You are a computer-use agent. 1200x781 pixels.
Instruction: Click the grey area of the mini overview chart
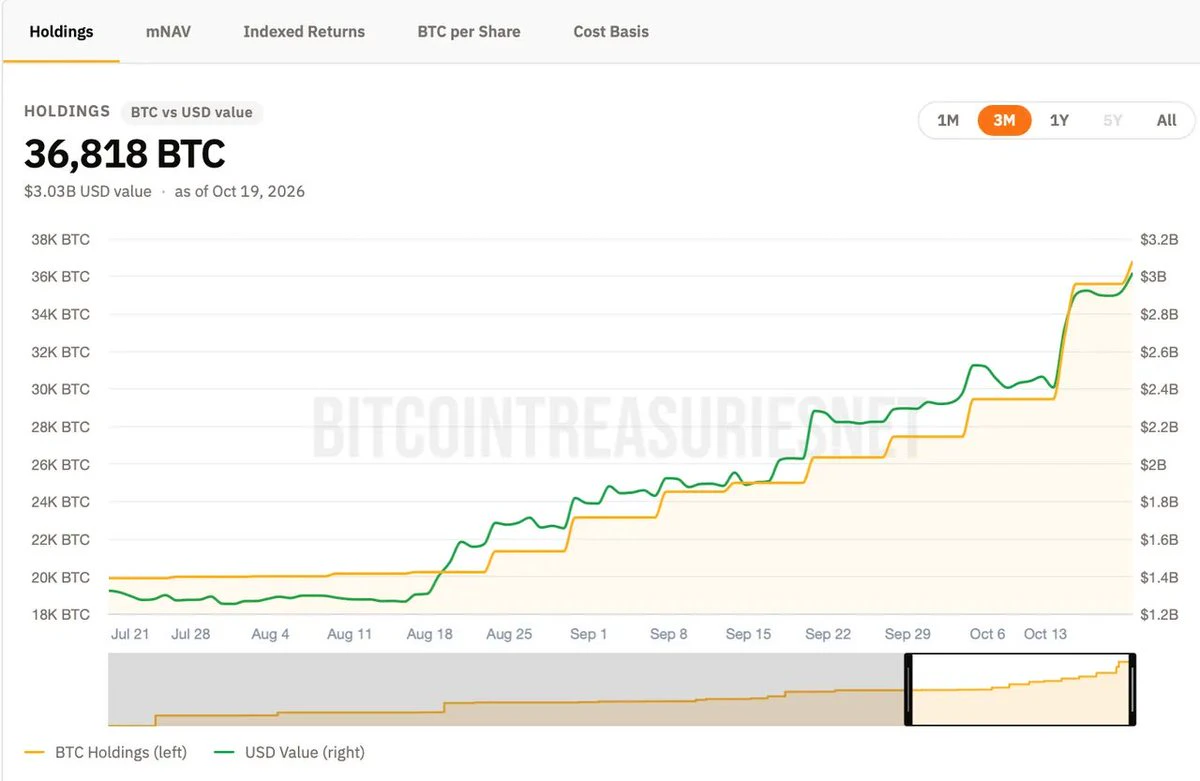click(x=506, y=689)
